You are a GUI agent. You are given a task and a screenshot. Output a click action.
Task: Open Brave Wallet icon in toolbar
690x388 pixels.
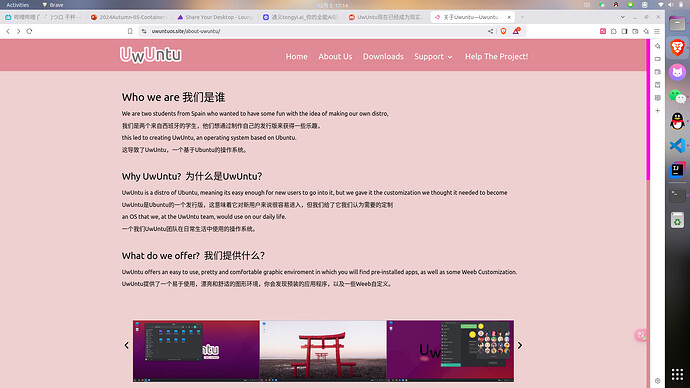point(635,31)
